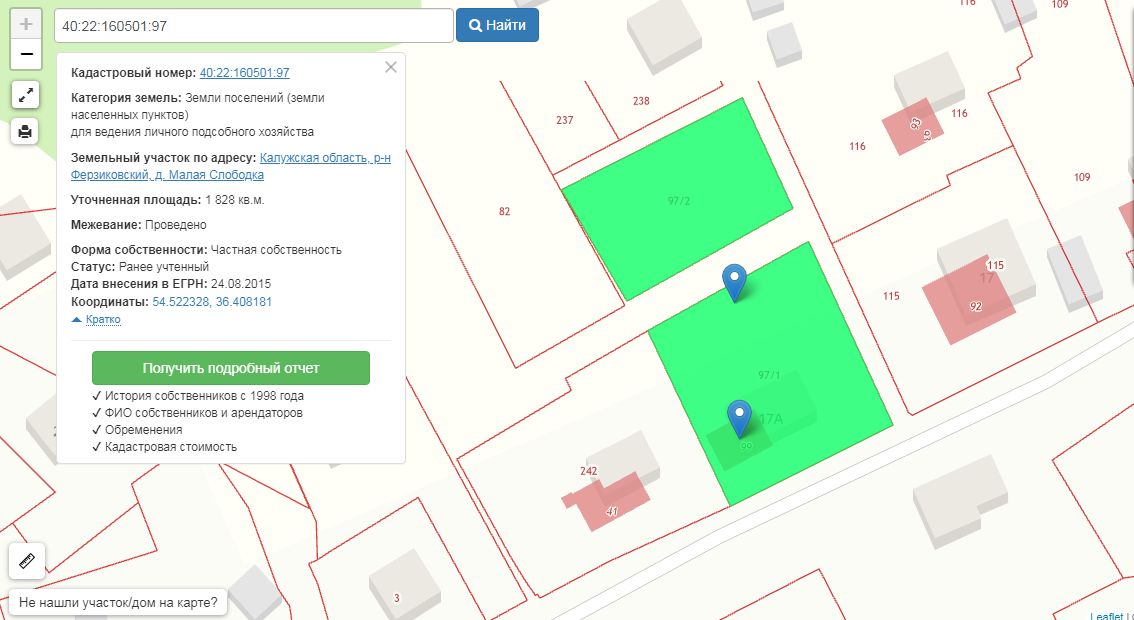Select red building 92 on map
The image size is (1134, 620).
point(967,298)
